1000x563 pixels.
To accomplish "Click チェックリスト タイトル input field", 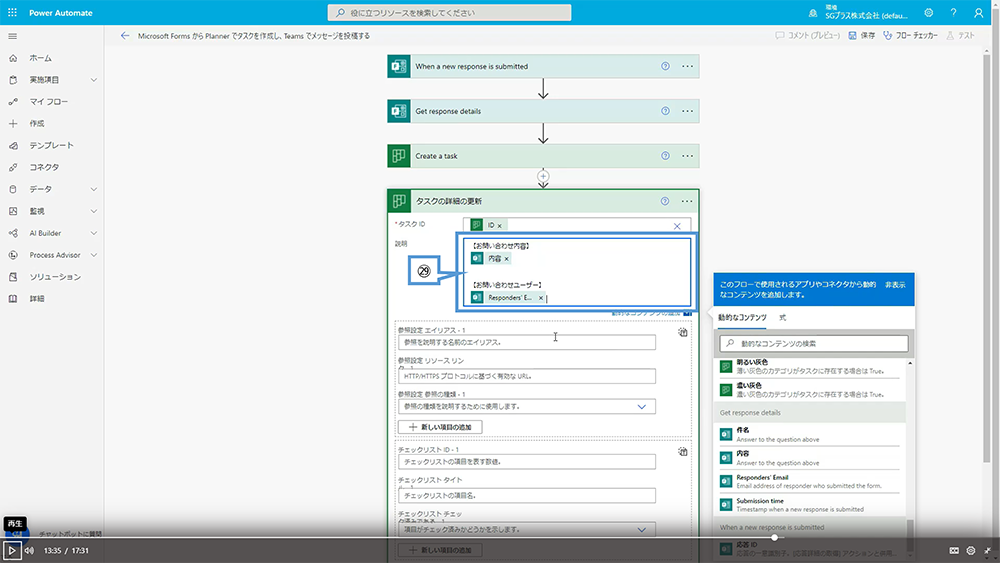I will point(527,495).
